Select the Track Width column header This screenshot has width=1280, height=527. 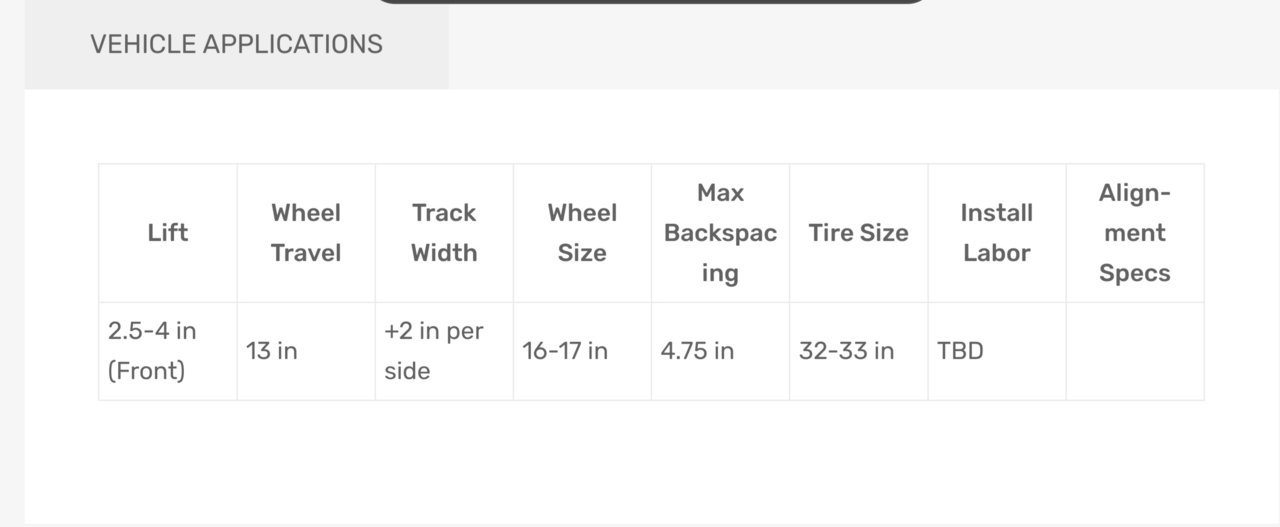tap(444, 233)
